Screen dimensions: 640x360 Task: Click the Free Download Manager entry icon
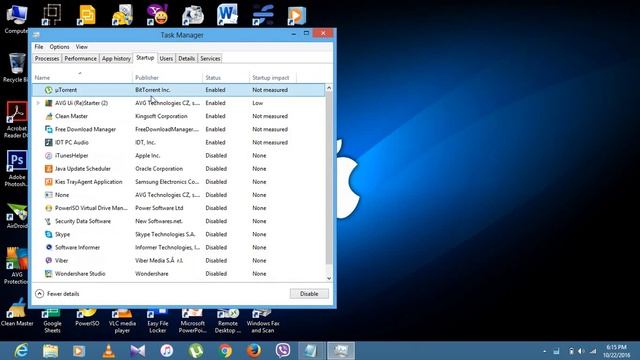[x=49, y=129]
